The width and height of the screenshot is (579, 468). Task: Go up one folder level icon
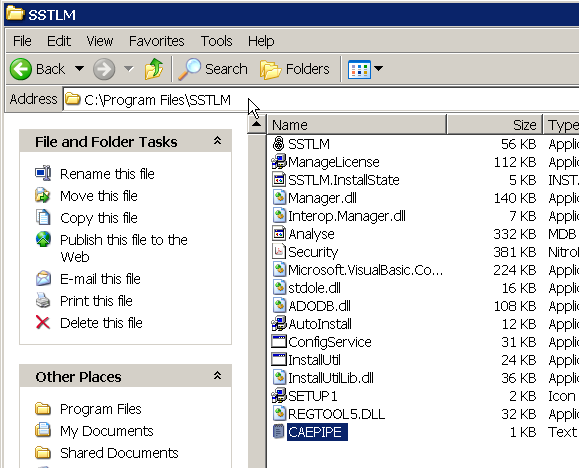(x=154, y=69)
